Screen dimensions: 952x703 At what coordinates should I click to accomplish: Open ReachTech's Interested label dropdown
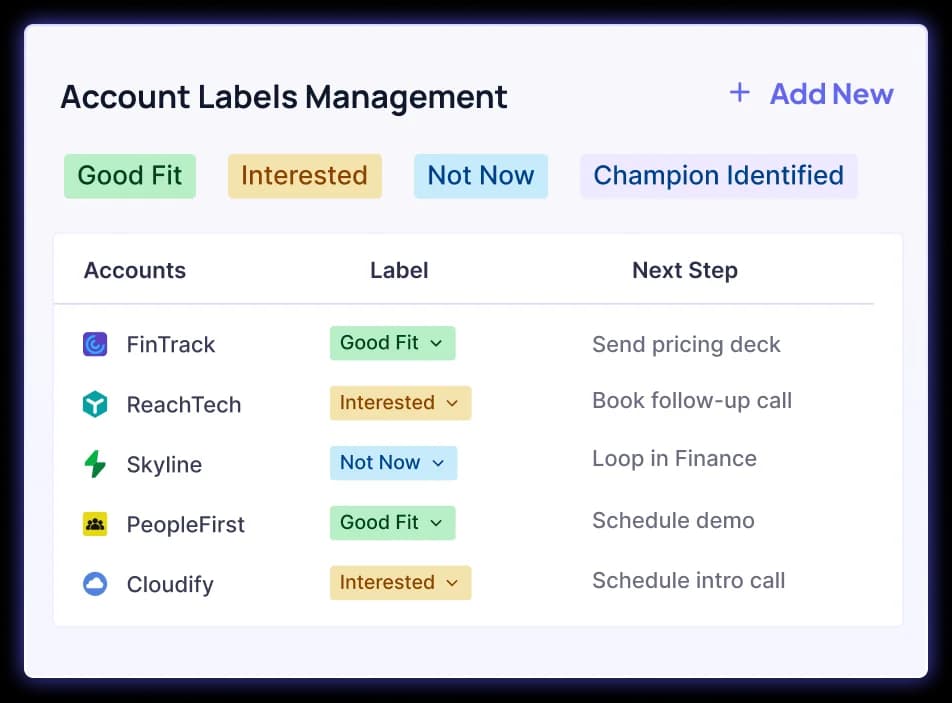pos(450,403)
